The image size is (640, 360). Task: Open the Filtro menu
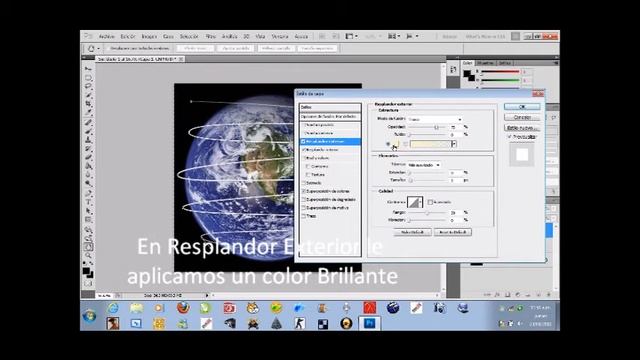[211, 36]
